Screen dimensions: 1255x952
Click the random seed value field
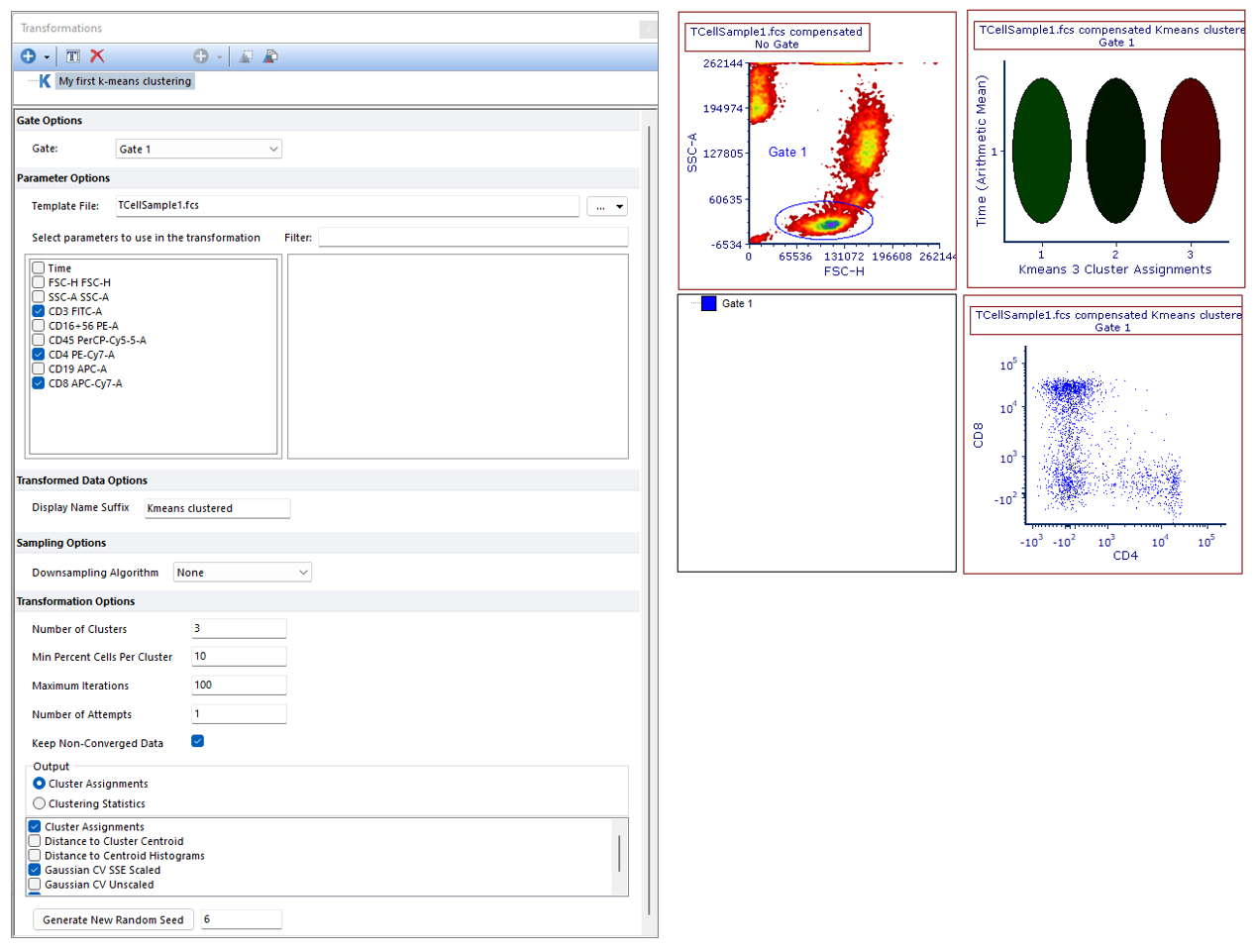242,919
